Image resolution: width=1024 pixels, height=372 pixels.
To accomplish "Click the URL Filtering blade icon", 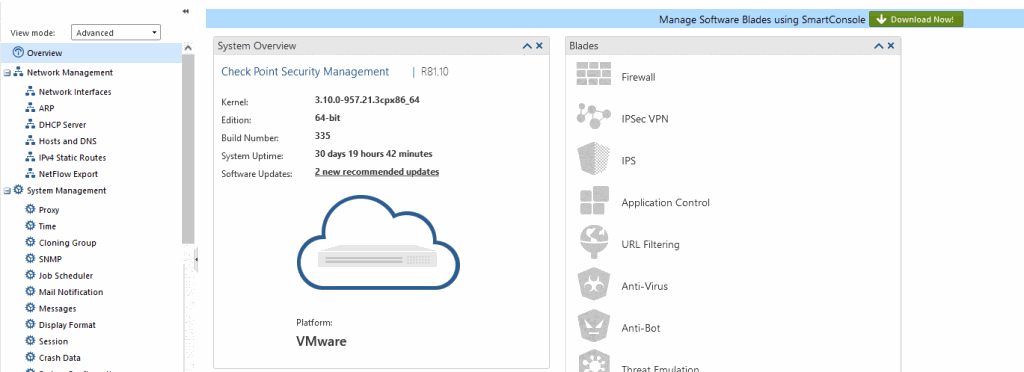I will pos(594,243).
